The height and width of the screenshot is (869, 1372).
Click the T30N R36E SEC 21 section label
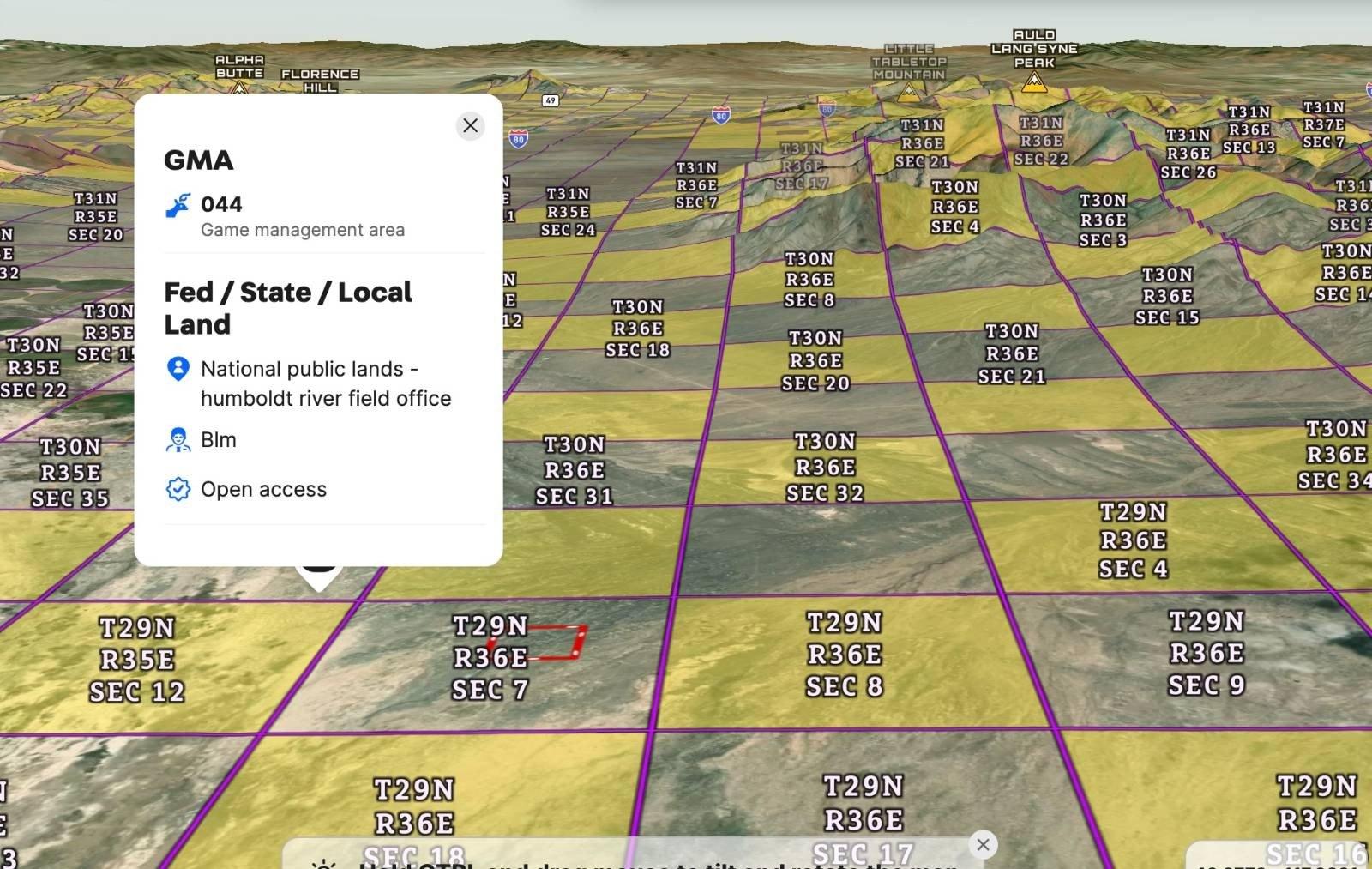1012,353
